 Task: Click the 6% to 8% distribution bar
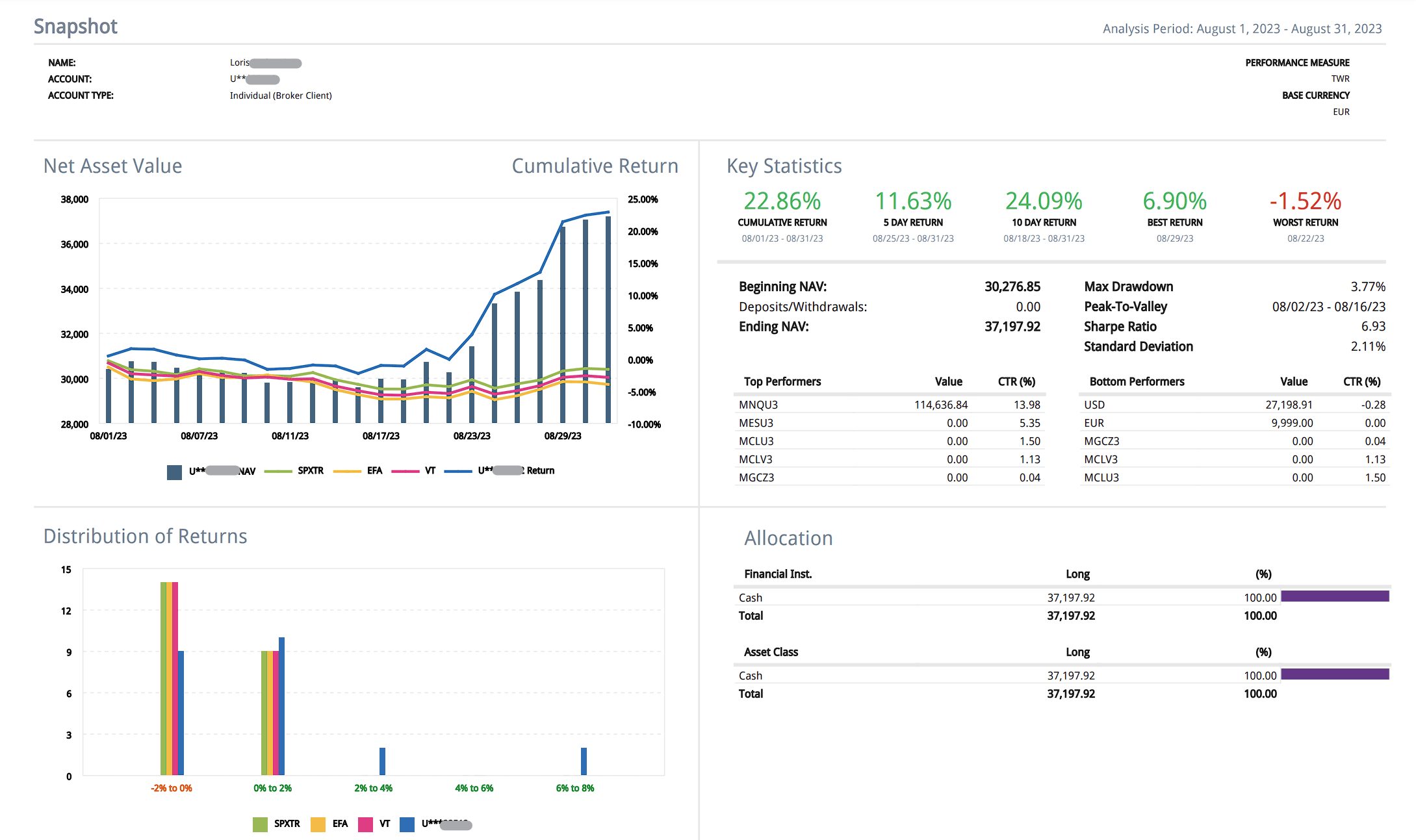pos(584,761)
